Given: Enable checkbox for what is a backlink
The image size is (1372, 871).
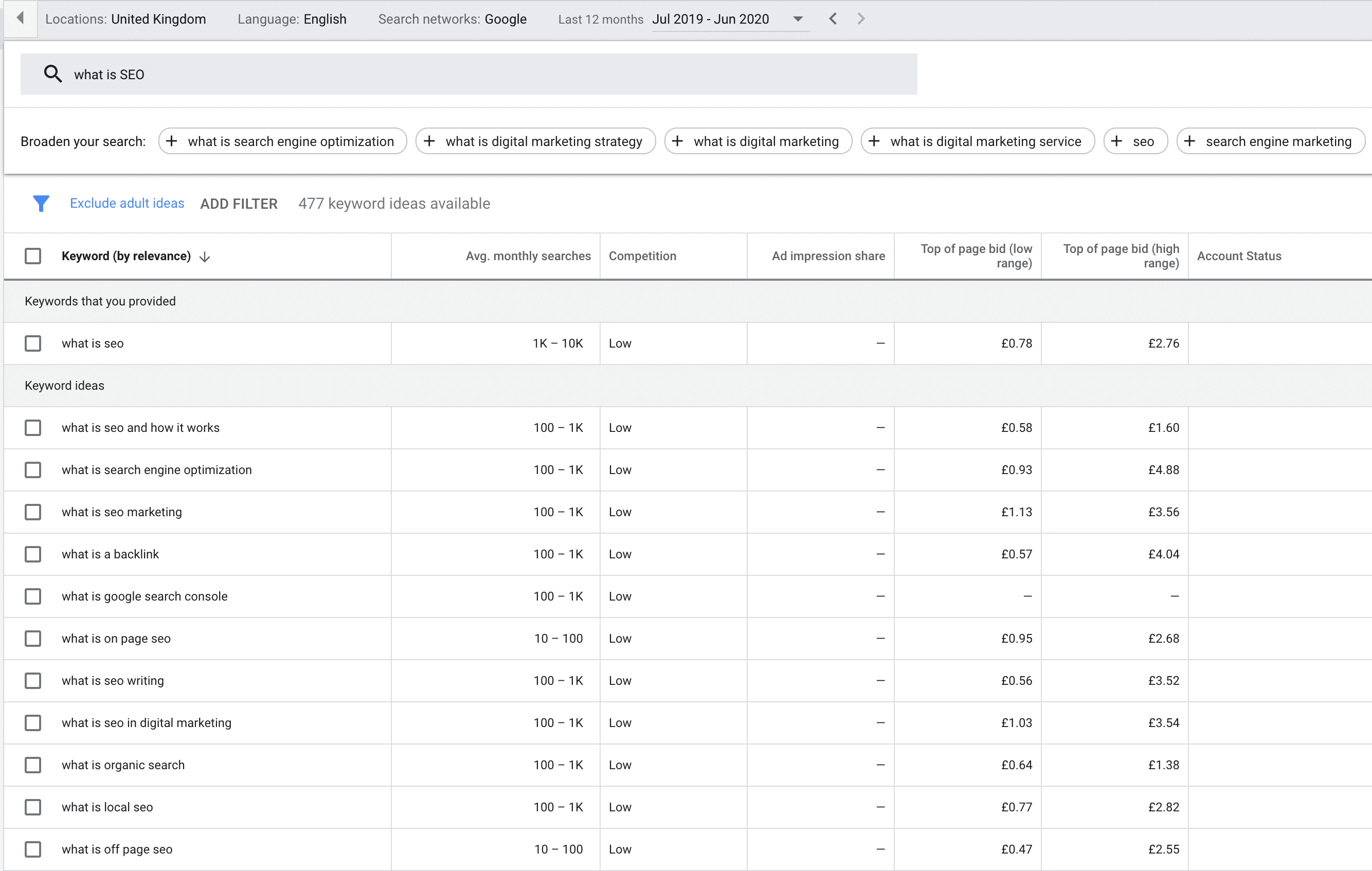Looking at the screenshot, I should point(33,554).
